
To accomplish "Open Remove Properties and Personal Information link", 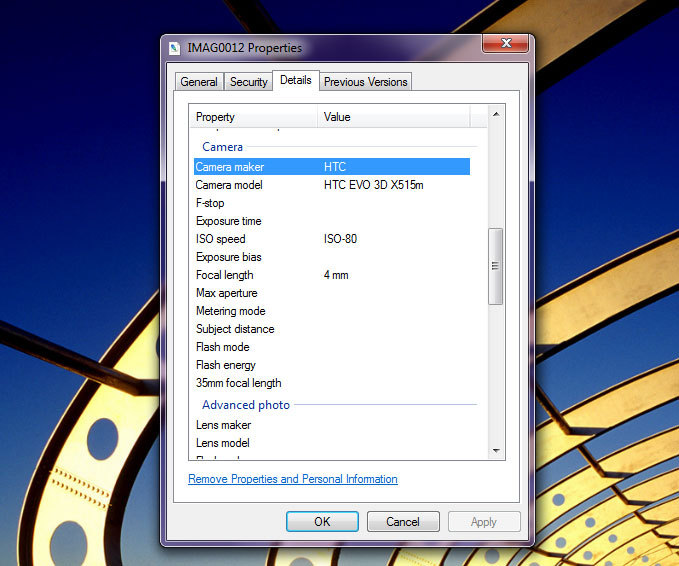I will 293,479.
